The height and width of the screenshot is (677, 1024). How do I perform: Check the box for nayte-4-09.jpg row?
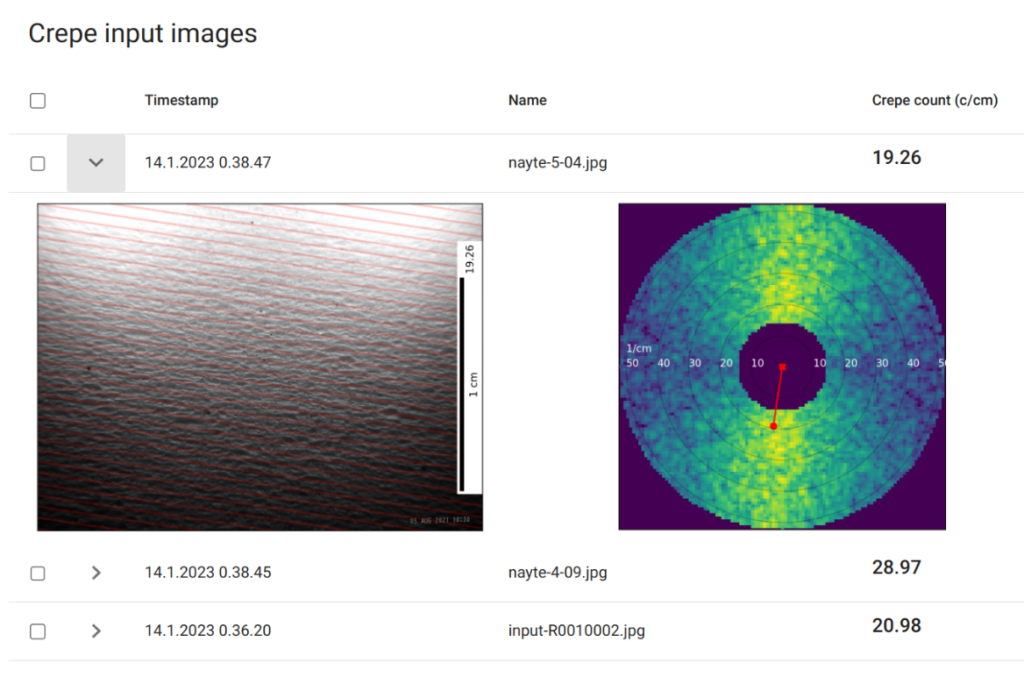(x=38, y=573)
